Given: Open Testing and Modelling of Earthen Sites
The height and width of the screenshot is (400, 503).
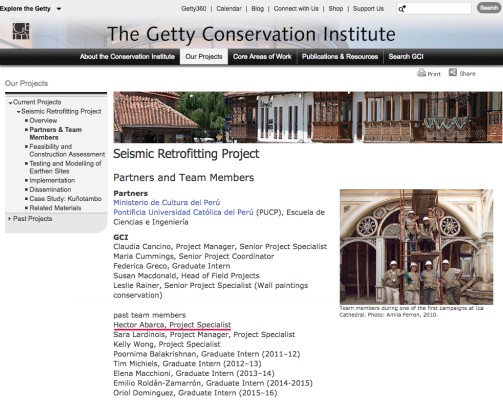Looking at the screenshot, I should click(x=65, y=167).
